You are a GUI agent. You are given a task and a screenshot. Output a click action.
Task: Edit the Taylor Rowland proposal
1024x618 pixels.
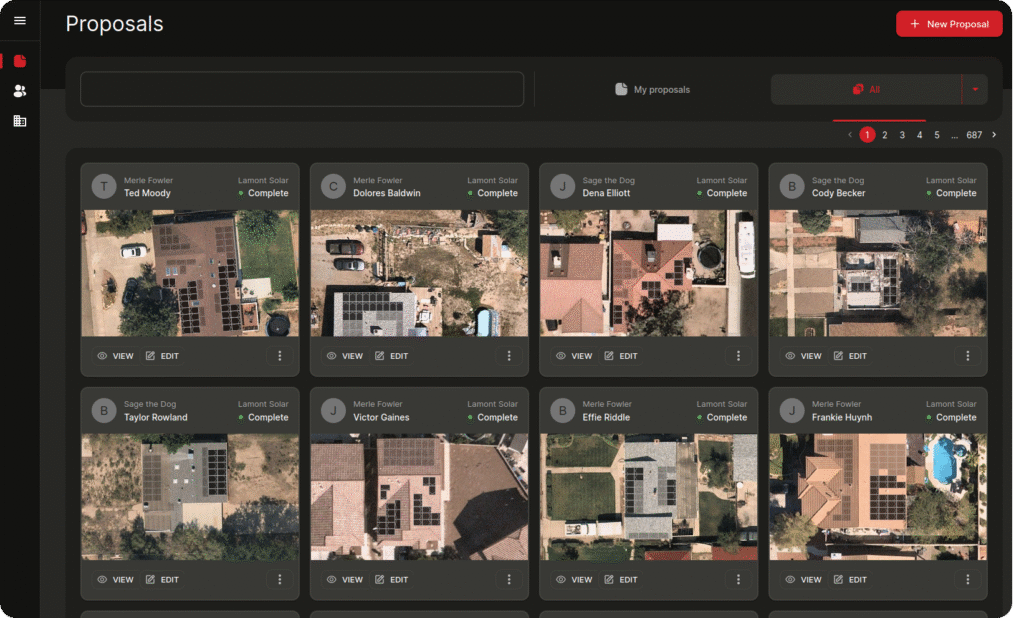click(162, 579)
